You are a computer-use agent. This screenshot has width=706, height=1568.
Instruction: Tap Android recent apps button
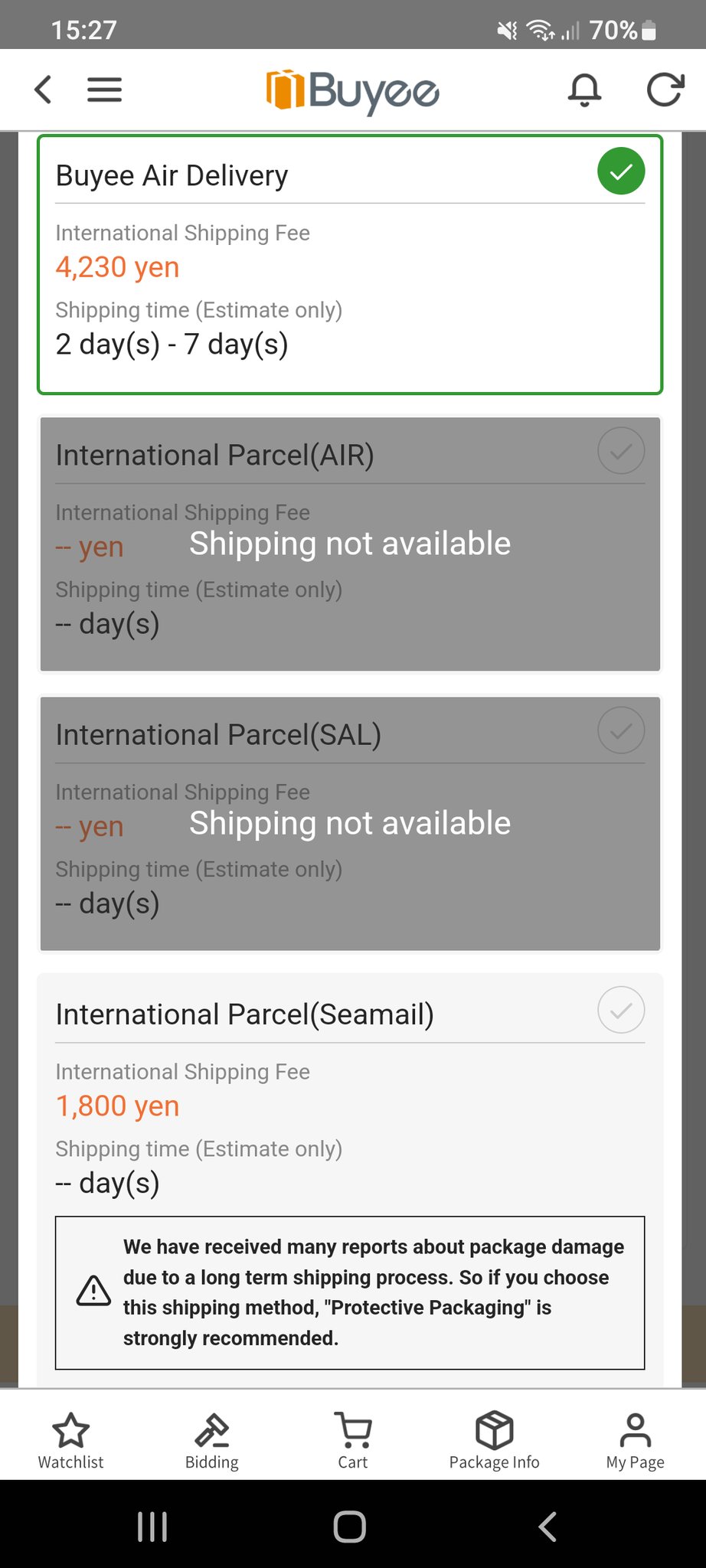[152, 1527]
